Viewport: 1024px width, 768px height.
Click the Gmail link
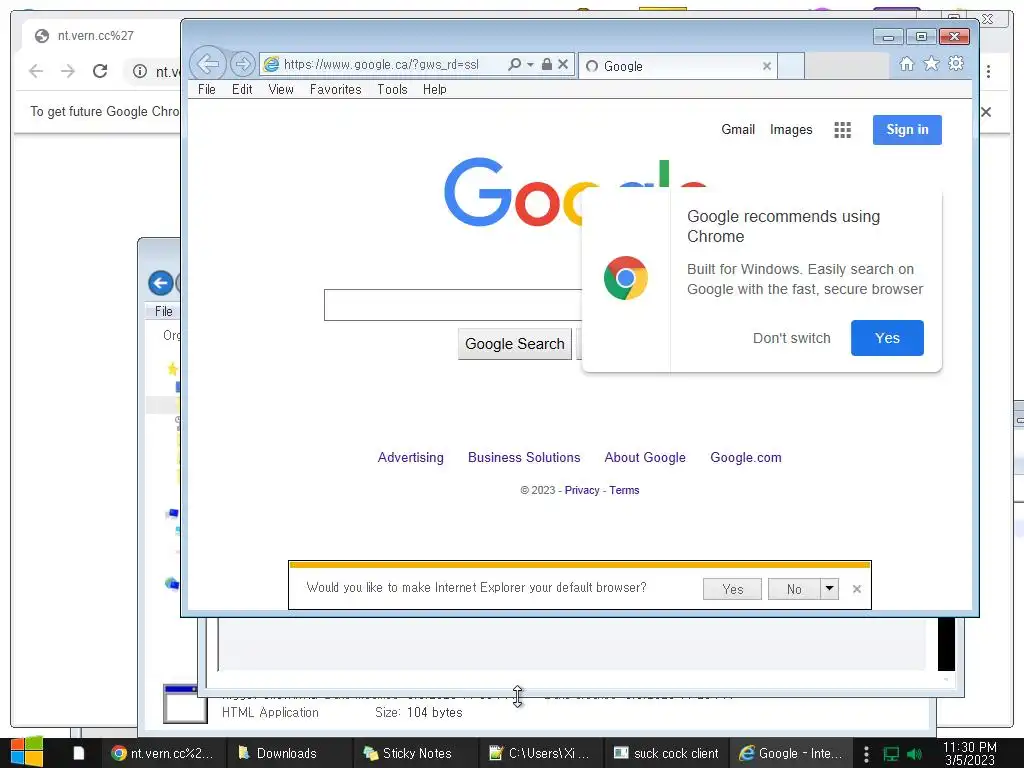[x=738, y=129]
